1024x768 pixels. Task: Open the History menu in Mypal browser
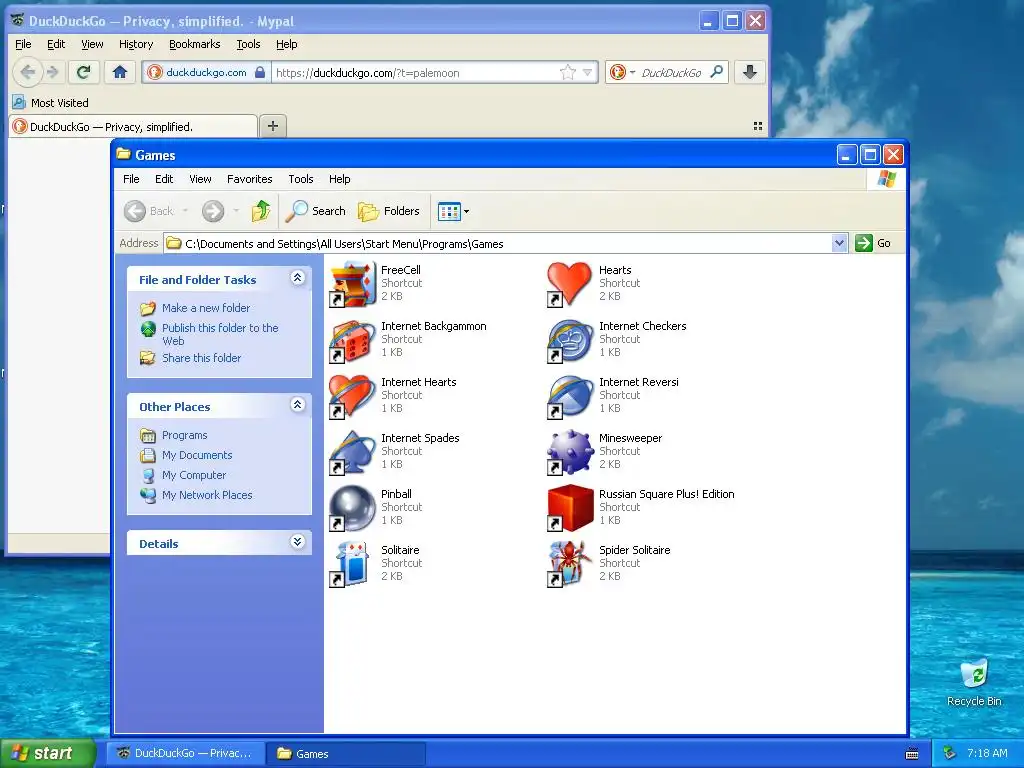[x=136, y=44]
